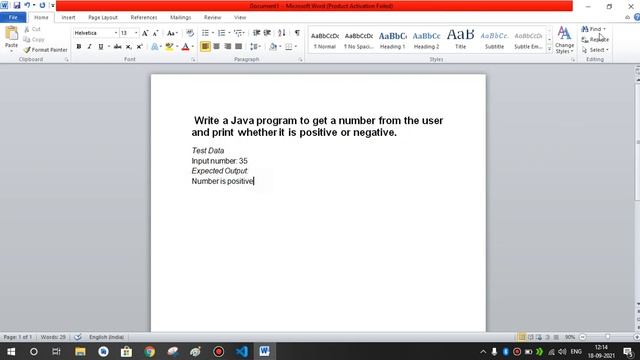Image resolution: width=640 pixels, height=360 pixels.
Task: Apply the Heading 2 style
Action: click(x=427, y=40)
